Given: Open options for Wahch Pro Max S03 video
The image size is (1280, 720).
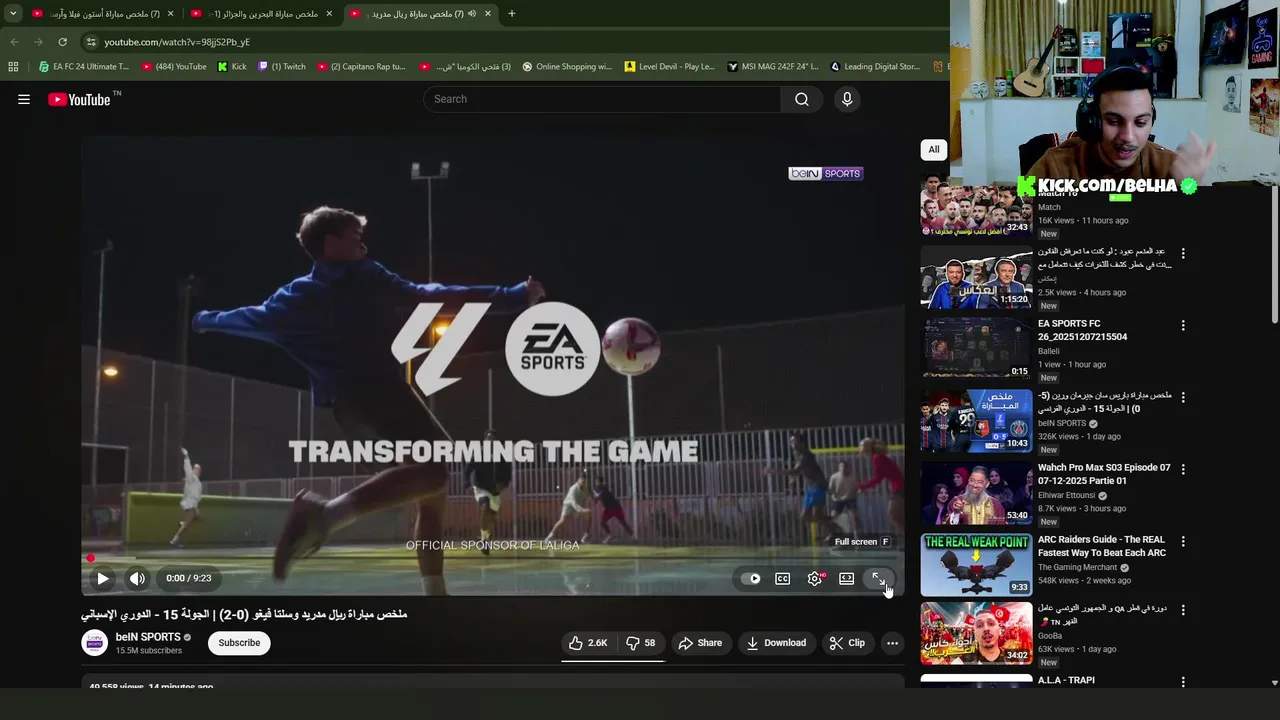Looking at the screenshot, I should tap(1183, 469).
